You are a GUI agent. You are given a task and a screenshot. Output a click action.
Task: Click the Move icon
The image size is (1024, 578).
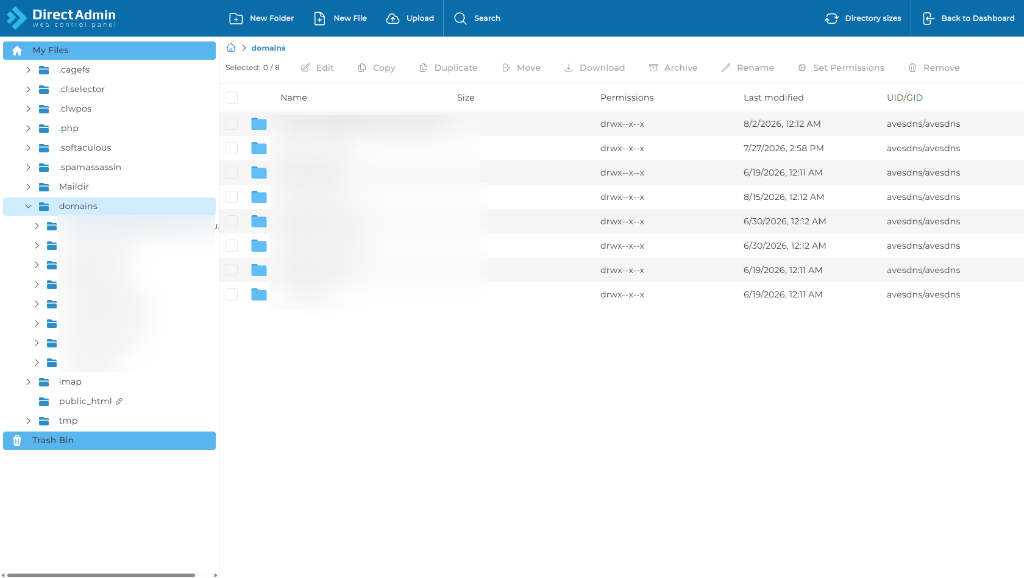click(505, 68)
